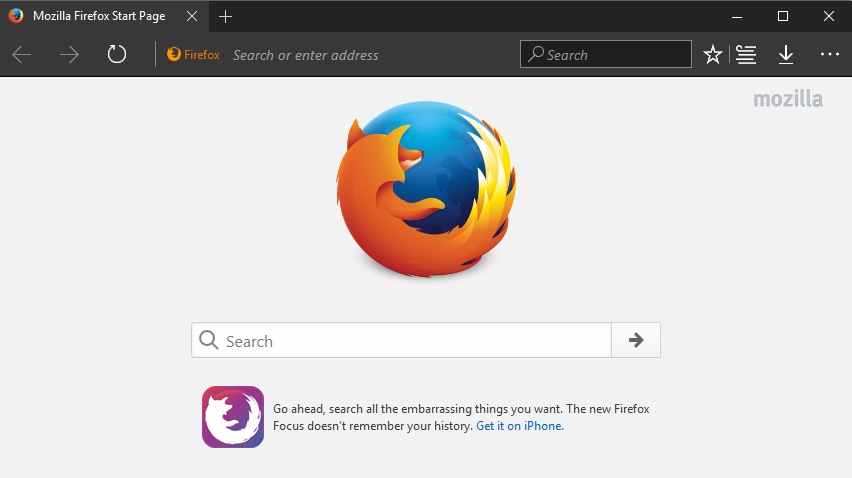This screenshot has height=478, width=852.
Task: Close the Firefox window
Action: click(x=829, y=16)
